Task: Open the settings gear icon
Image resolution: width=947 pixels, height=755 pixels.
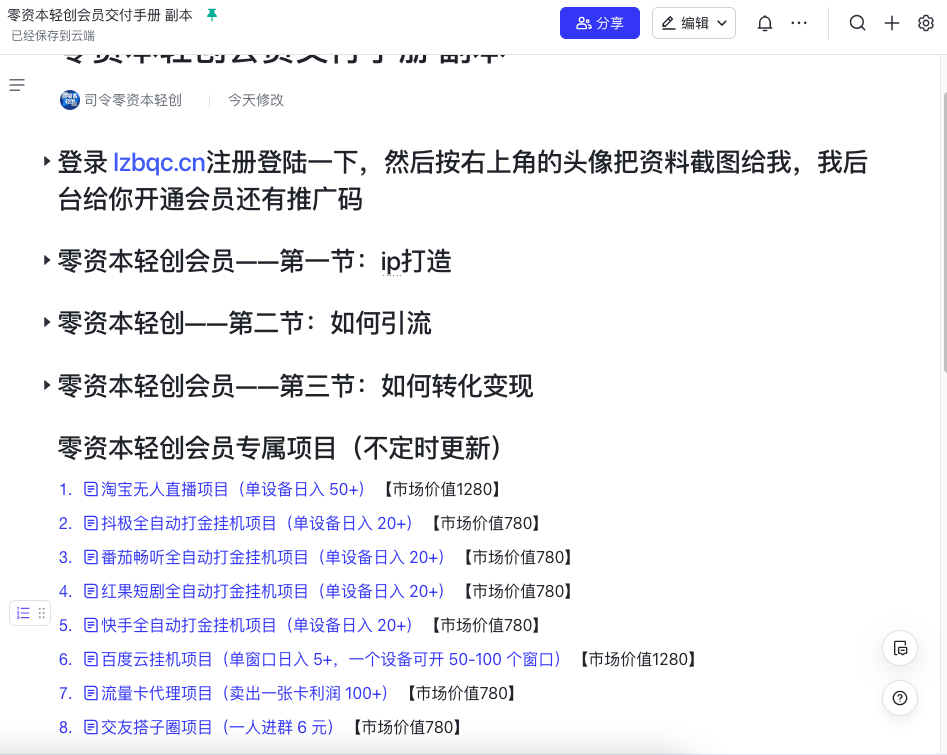Action: pyautogui.click(x=925, y=22)
